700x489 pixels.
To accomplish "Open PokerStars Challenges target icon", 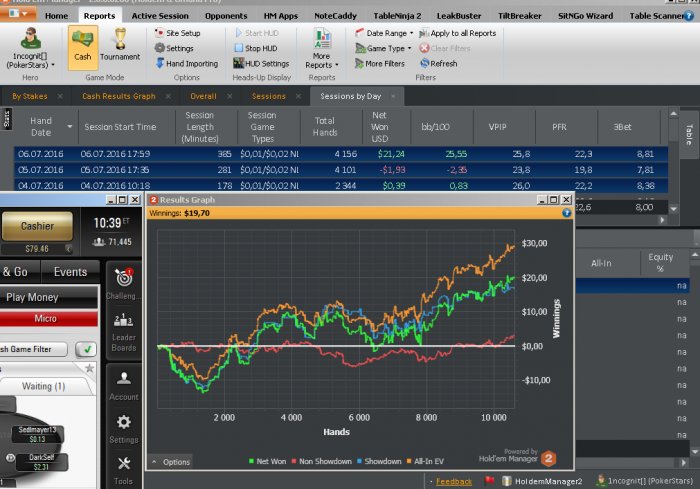I will [124, 278].
